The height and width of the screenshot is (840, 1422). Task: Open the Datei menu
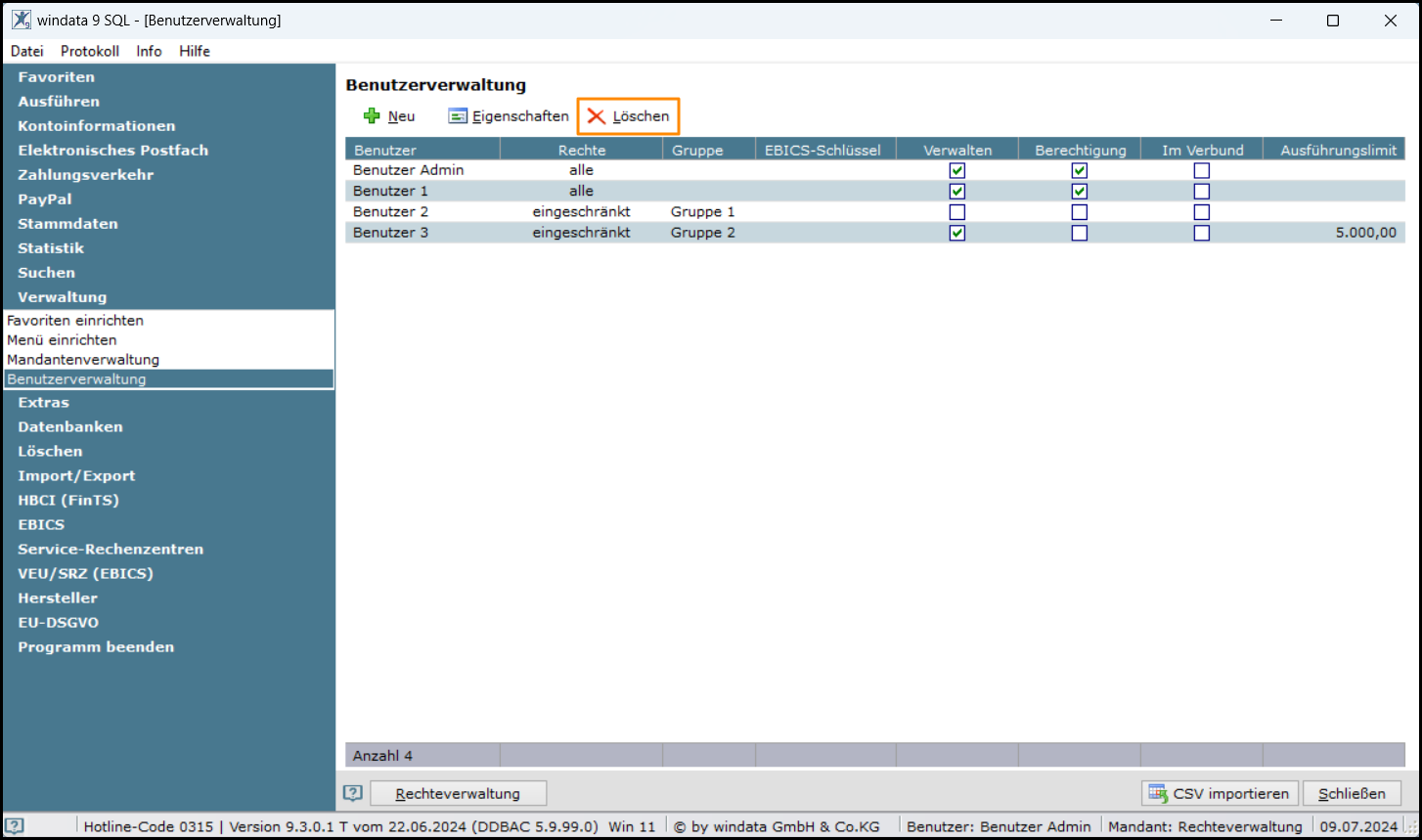pyautogui.click(x=27, y=51)
